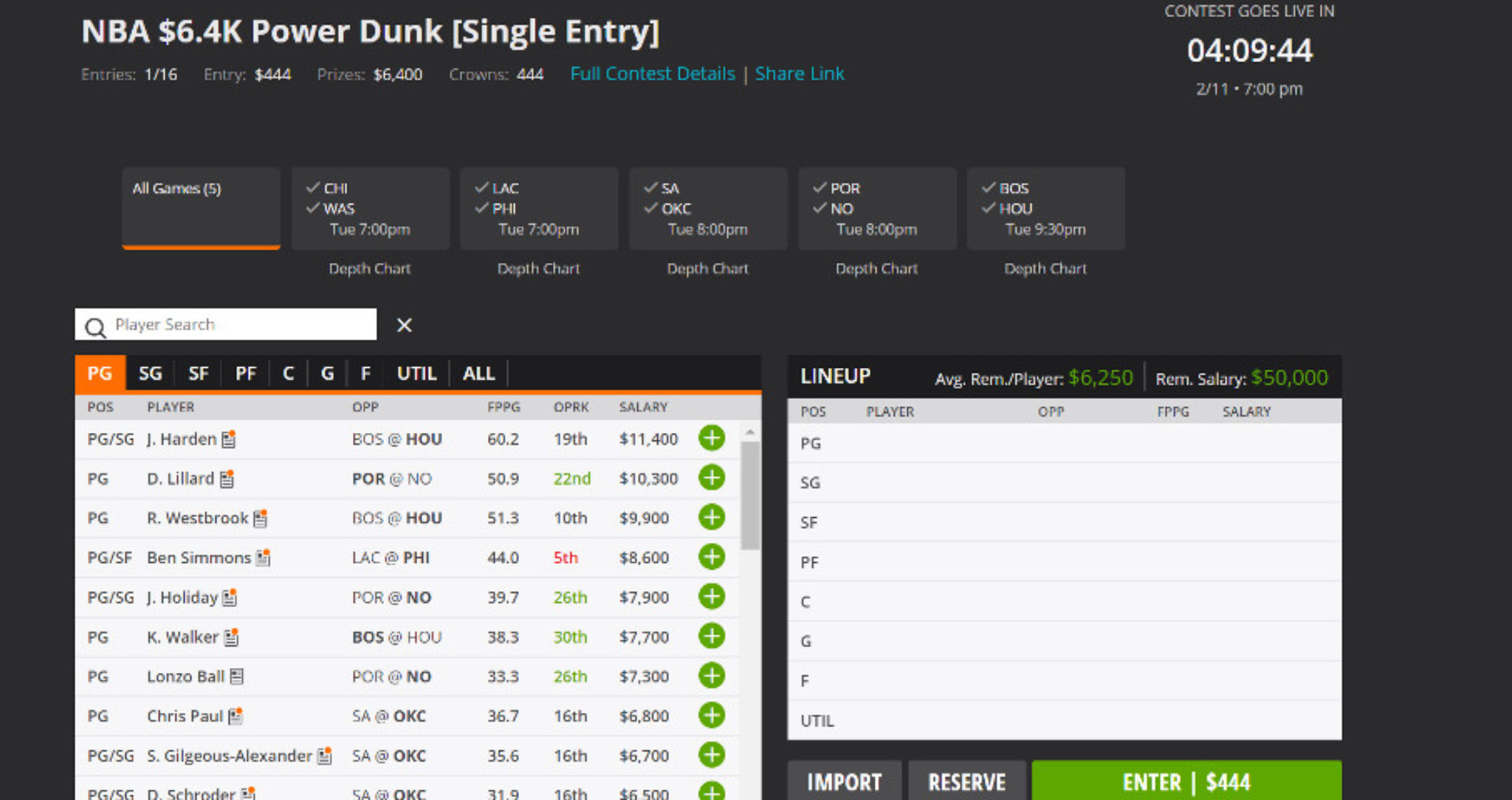This screenshot has width=1512, height=800.
Task: Clear the search with the X icon
Action: pos(404,325)
